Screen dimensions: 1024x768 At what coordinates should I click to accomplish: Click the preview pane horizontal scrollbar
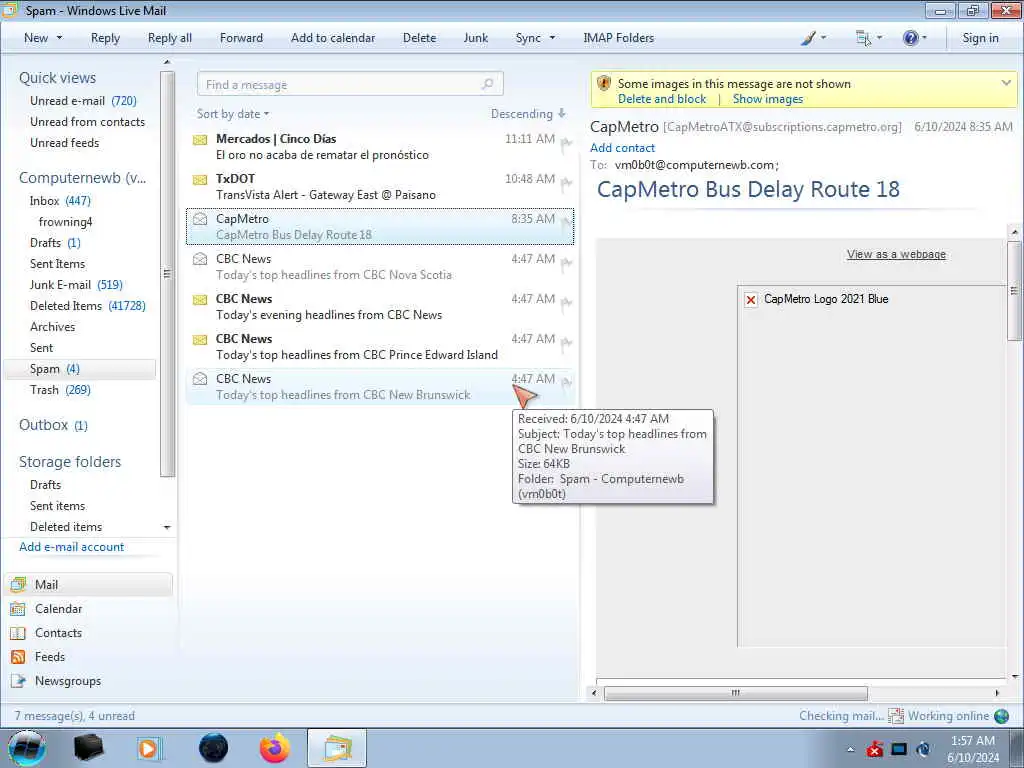[x=735, y=693]
